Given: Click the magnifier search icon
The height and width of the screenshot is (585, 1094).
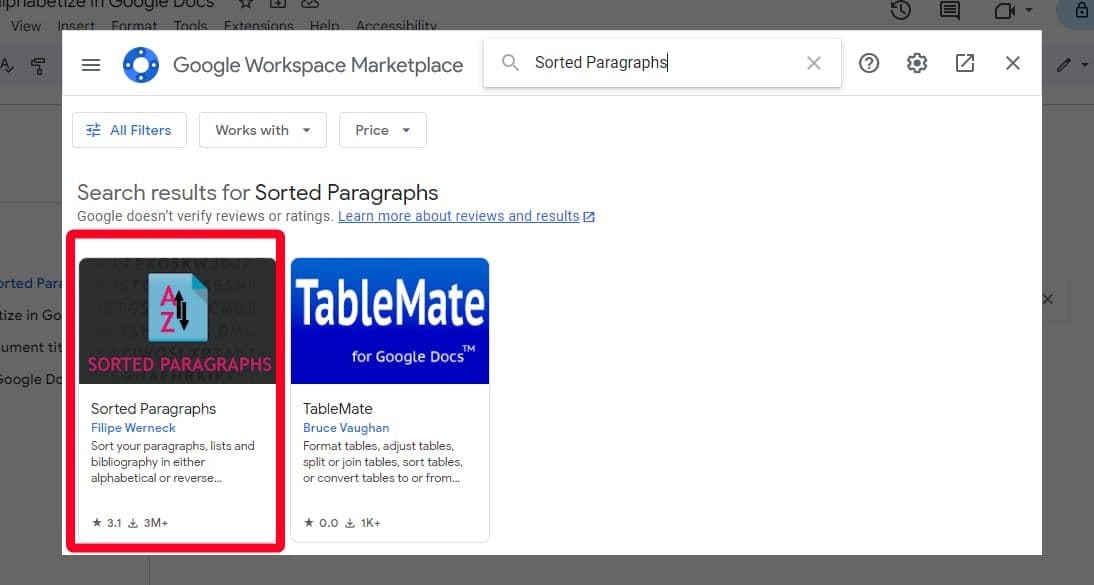Looking at the screenshot, I should coord(510,63).
